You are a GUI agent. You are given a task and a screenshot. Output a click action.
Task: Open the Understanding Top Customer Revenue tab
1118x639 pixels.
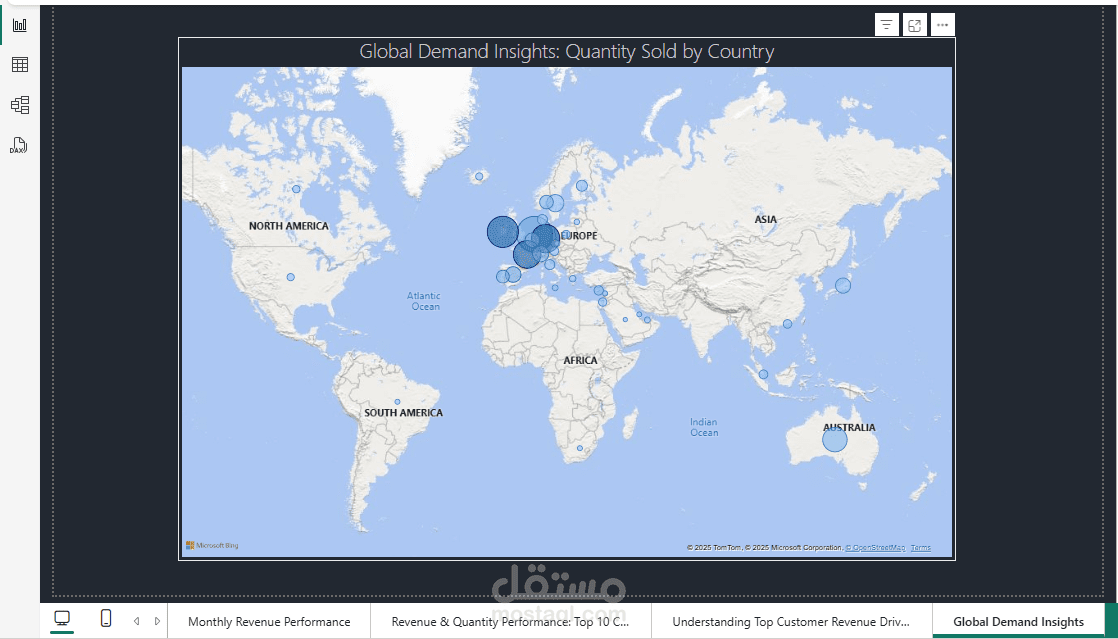pos(791,622)
